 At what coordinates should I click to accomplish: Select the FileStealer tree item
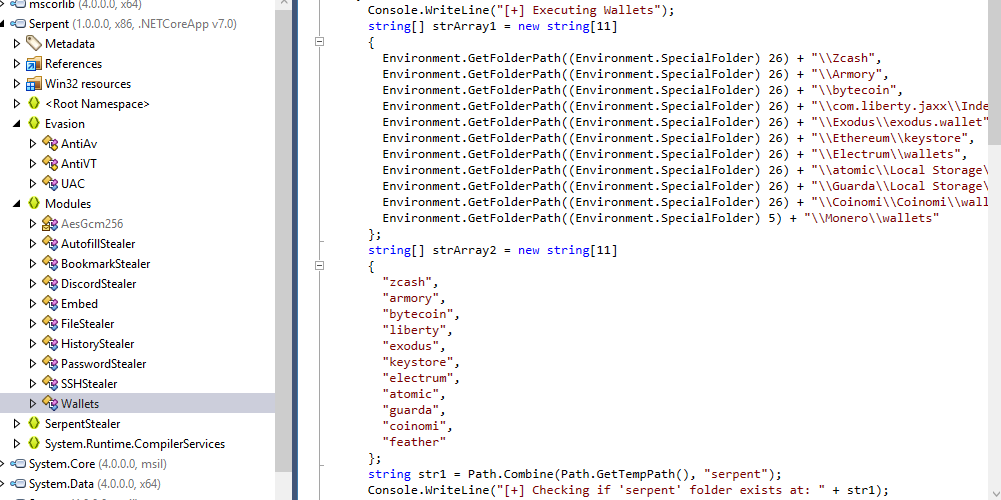tap(87, 324)
